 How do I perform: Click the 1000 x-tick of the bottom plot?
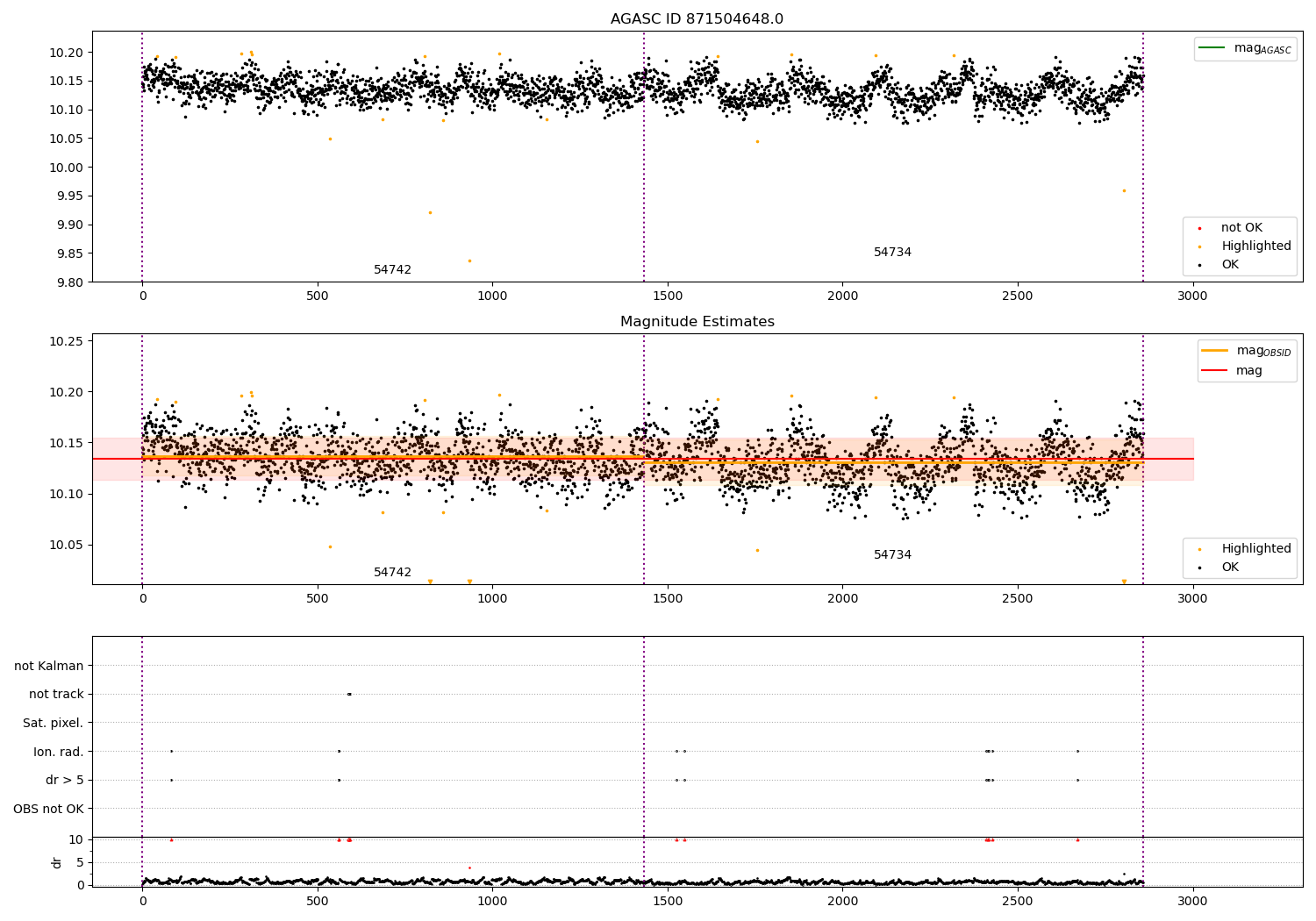click(x=492, y=901)
